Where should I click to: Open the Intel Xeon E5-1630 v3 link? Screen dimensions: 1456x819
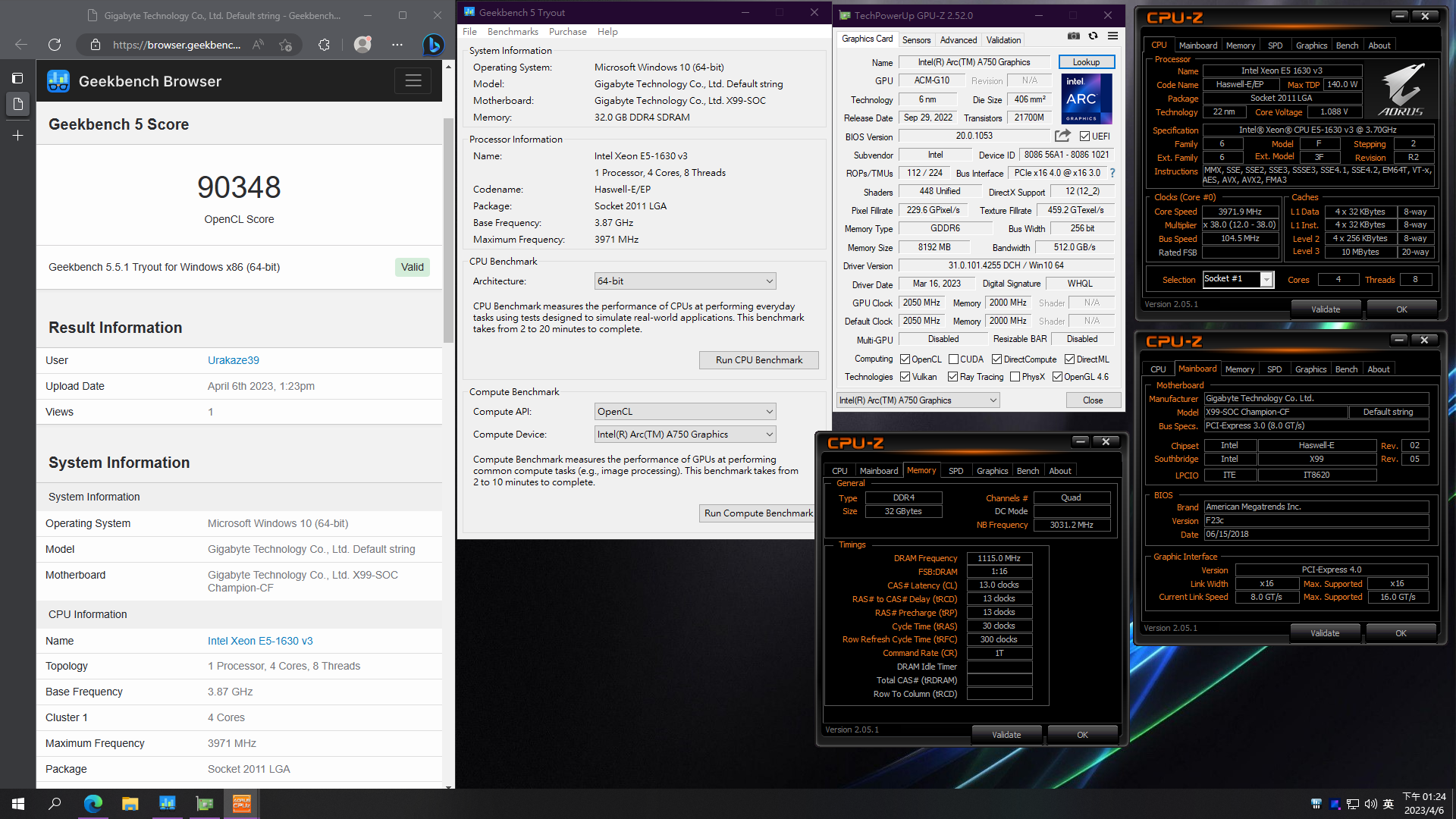point(260,641)
